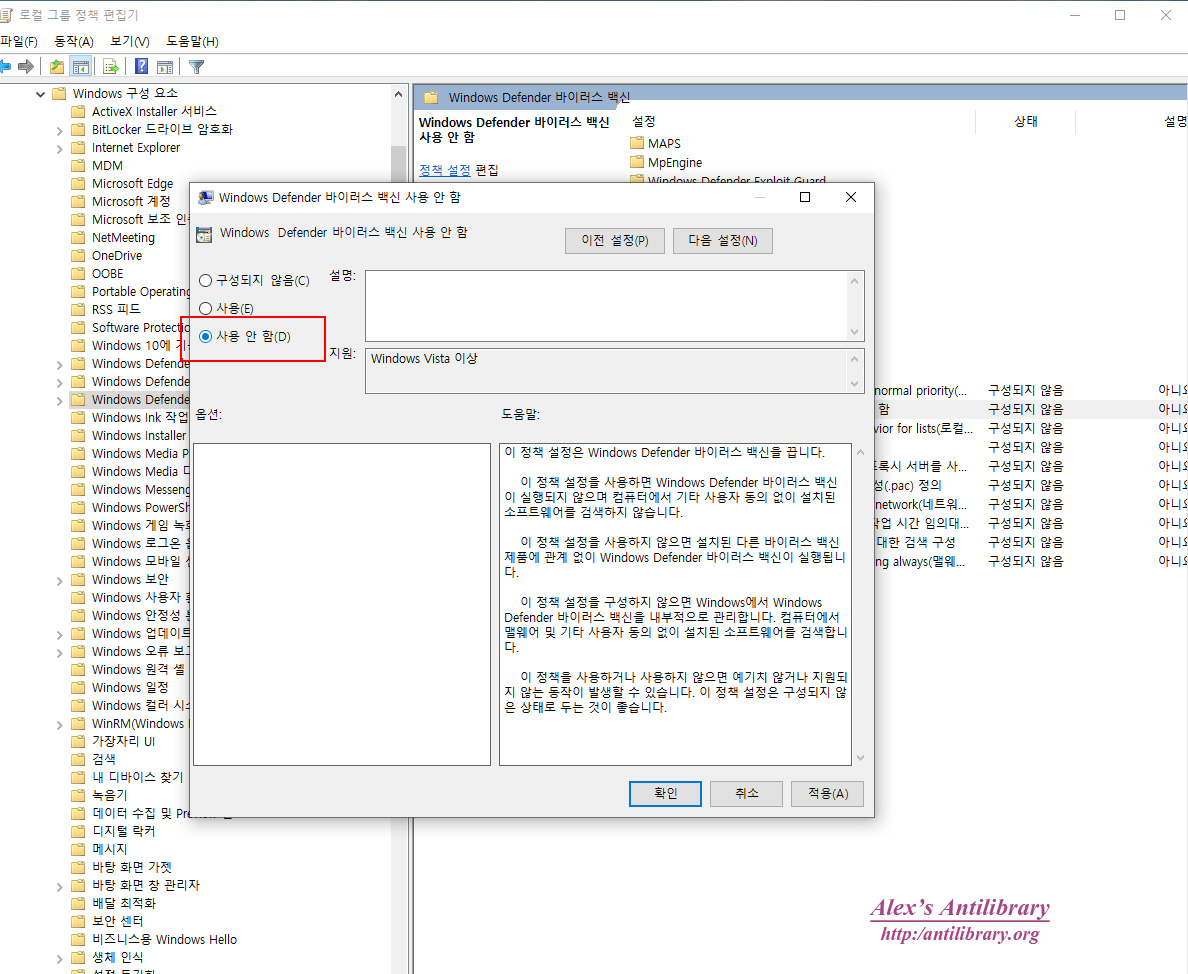Screen dimensions: 1188x974
Task: Click folder icon beside OOBE
Action: coord(78,273)
